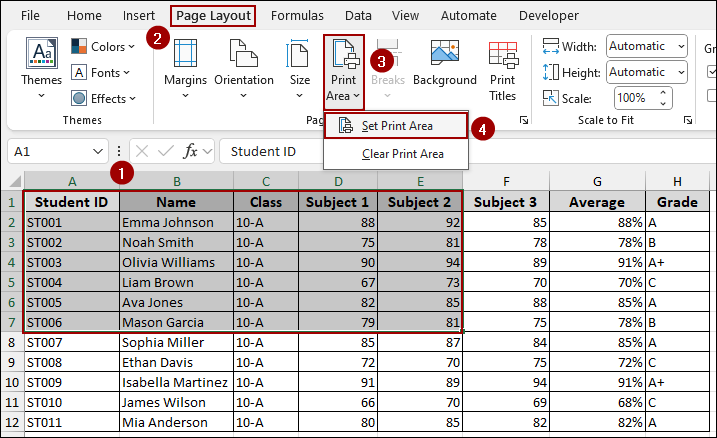
Task: Open the Themes gallery
Action: (x=41, y=66)
